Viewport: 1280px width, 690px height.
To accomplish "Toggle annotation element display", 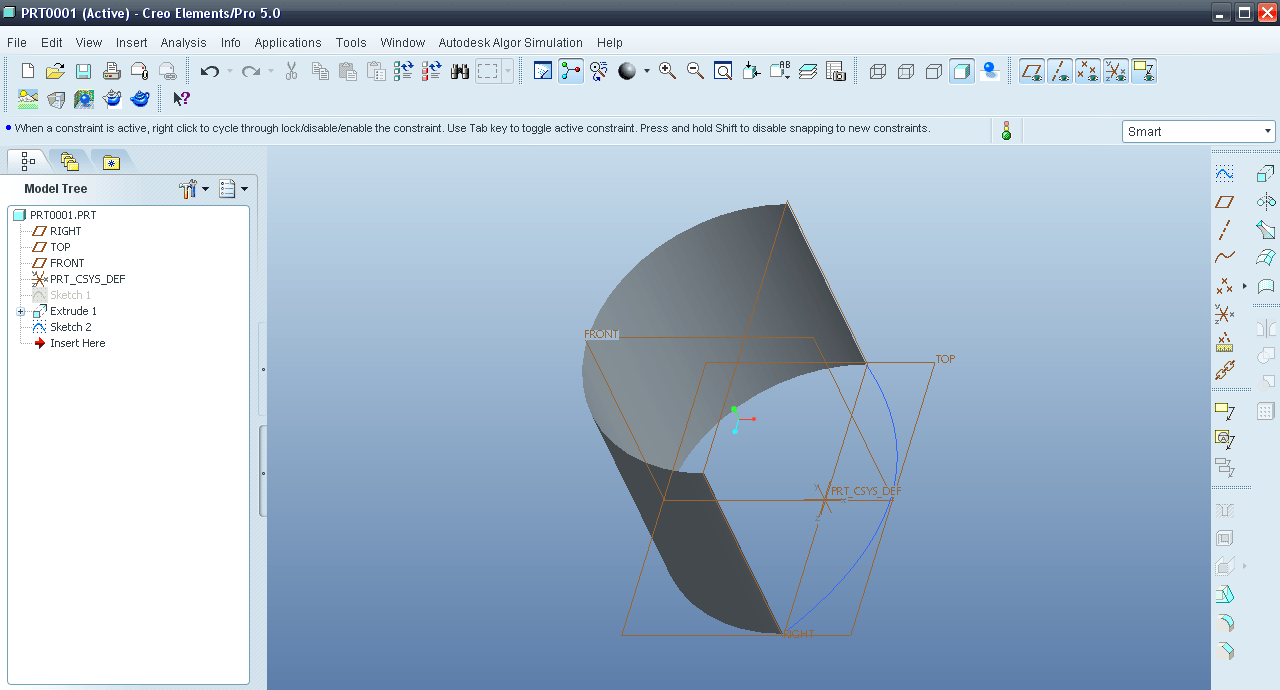I will (1144, 71).
